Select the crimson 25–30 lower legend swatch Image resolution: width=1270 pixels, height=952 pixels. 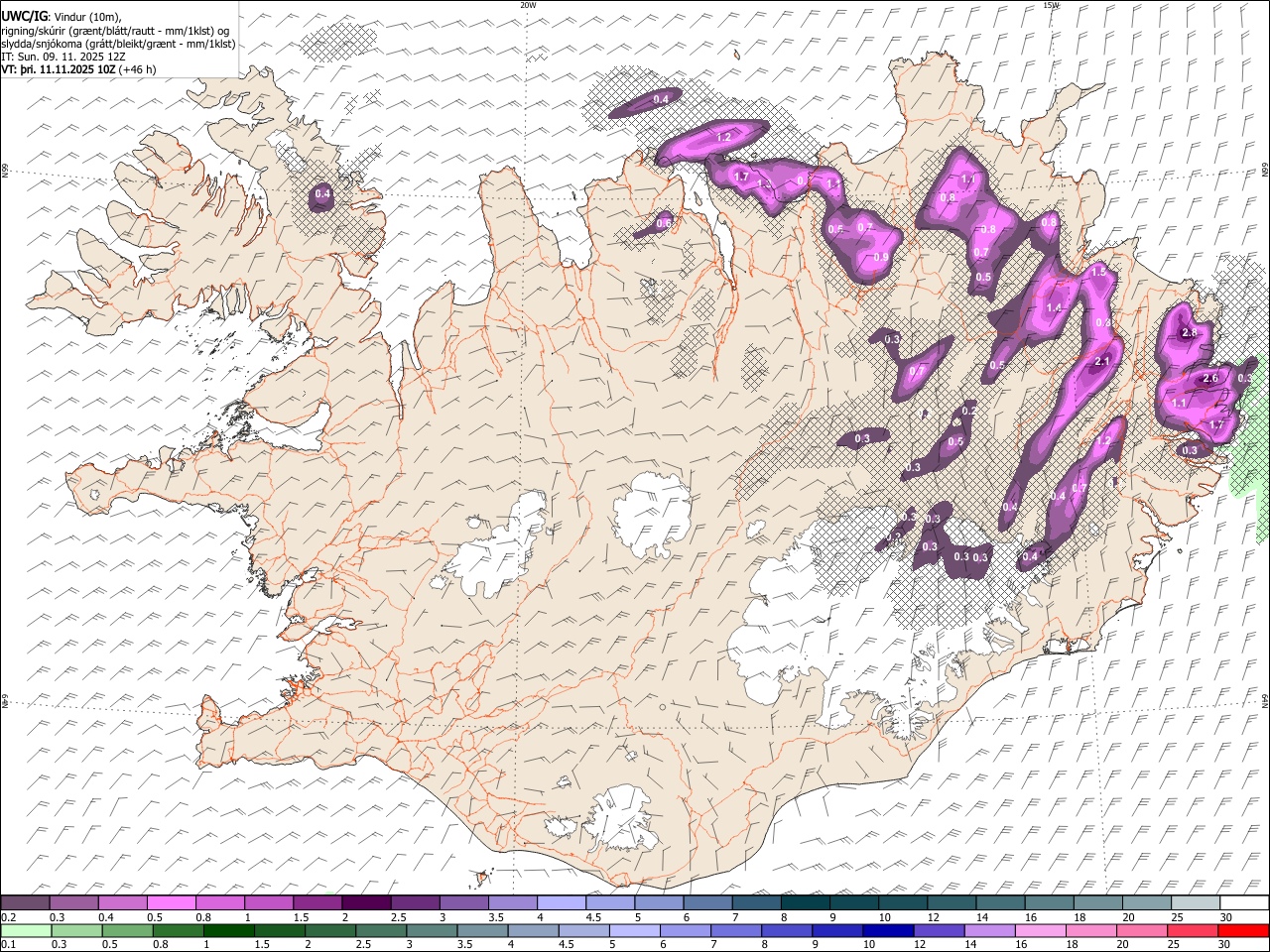pos(1193,930)
